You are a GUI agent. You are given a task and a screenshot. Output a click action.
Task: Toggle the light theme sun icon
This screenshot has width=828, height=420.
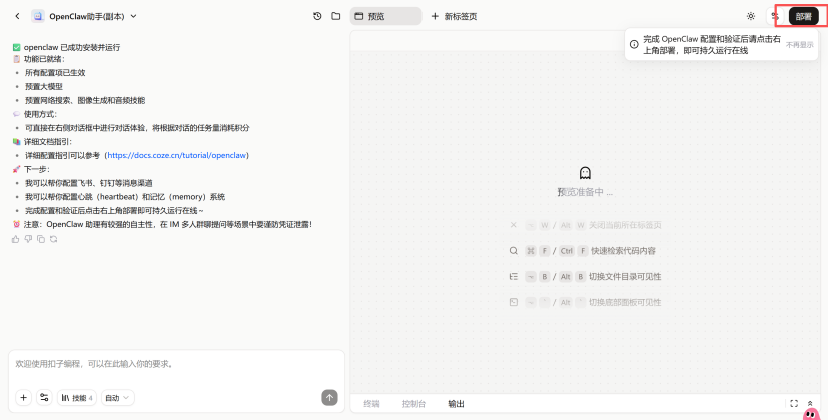[751, 16]
